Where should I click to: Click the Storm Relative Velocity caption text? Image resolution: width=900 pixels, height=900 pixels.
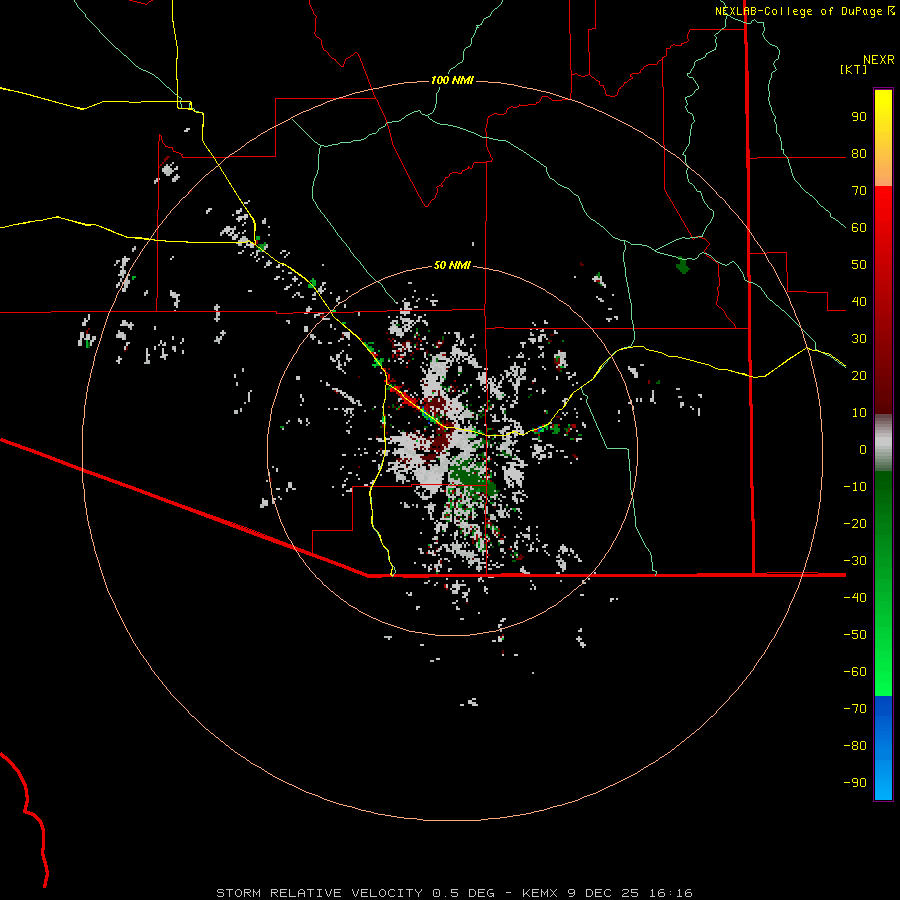pos(319,893)
